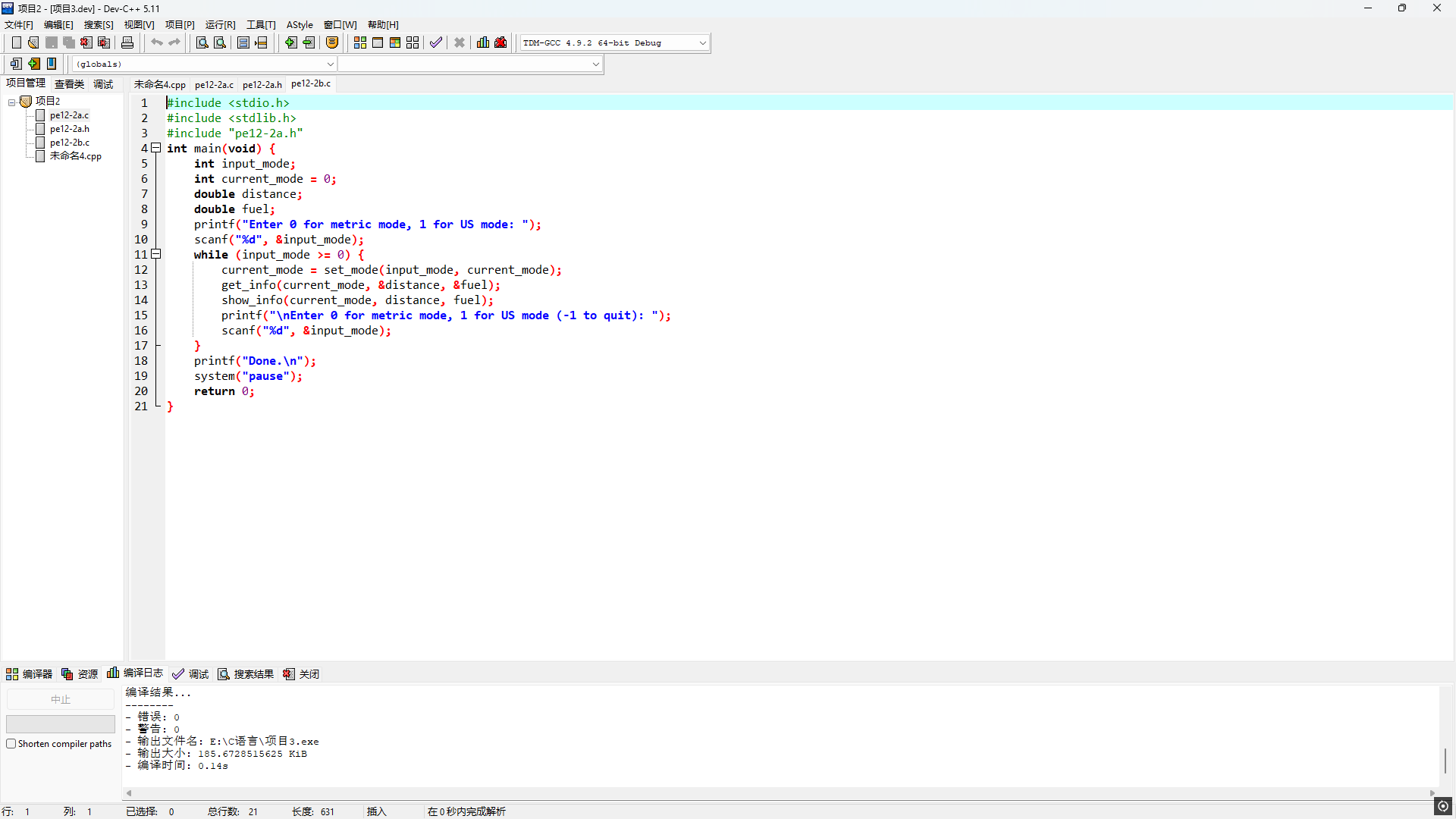Screen dimensions: 1456x819
Task: Switch to the pe12-2a.h editor tab
Action: click(262, 84)
